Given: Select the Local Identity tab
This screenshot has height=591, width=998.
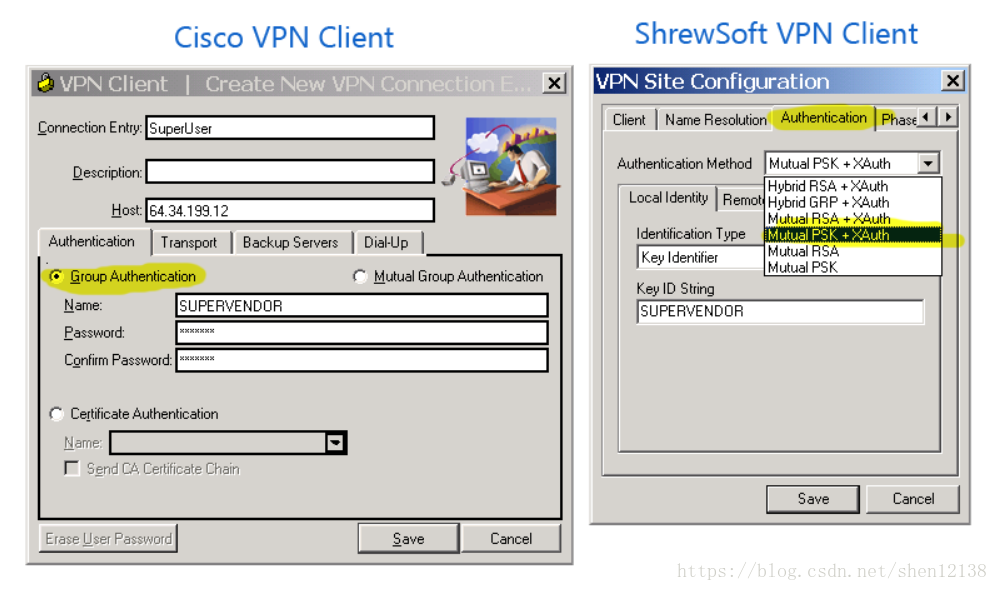Looking at the screenshot, I should 668,198.
